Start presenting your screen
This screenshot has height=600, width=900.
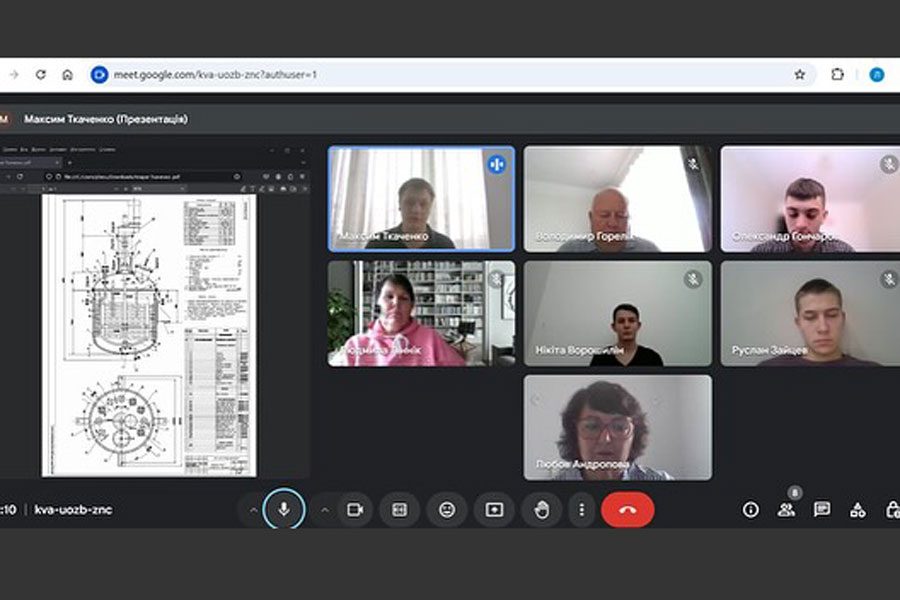coord(494,509)
